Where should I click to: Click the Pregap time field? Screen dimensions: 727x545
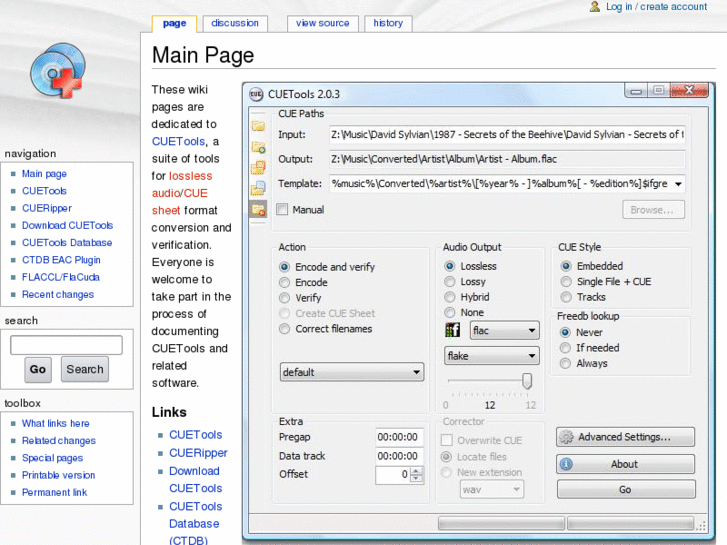coord(399,437)
